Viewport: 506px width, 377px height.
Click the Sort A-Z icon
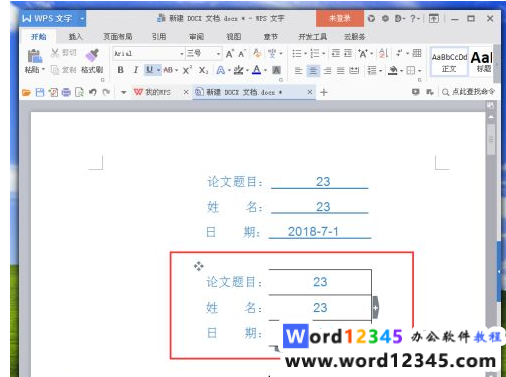pos(383,53)
